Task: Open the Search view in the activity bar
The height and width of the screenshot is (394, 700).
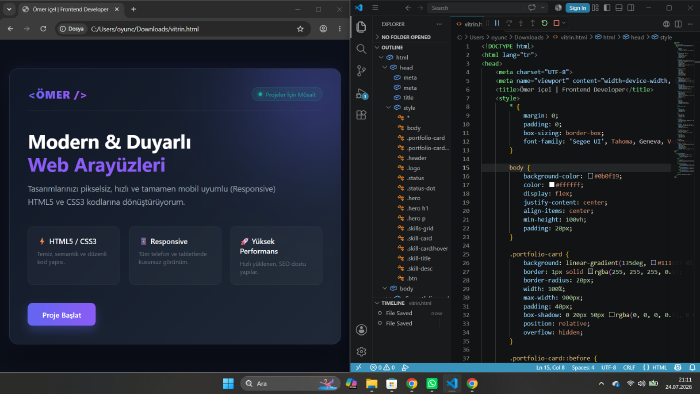Action: [x=362, y=49]
